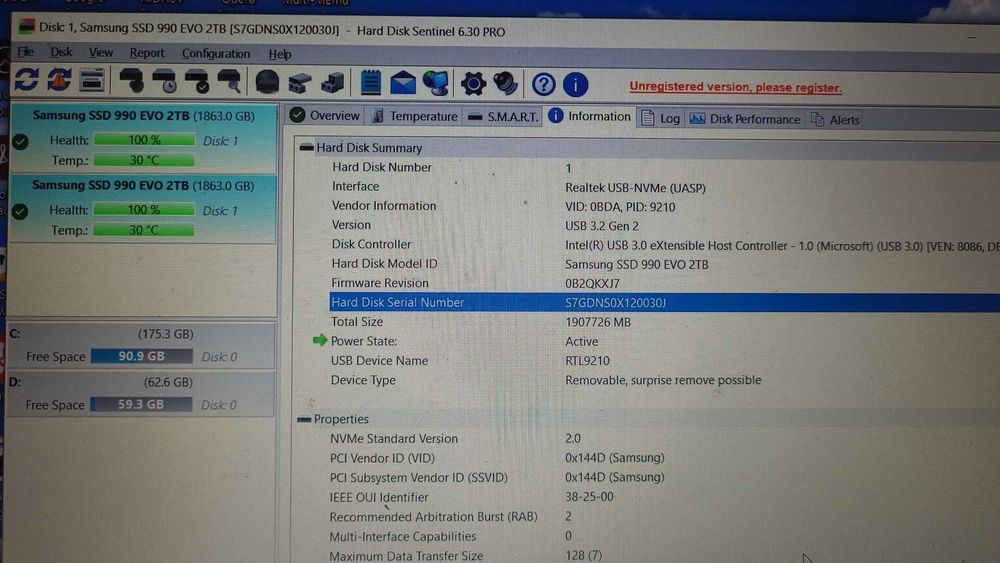Click the 'RTL9210' USB device name value
The width and height of the screenshot is (1000, 563).
pos(587,361)
